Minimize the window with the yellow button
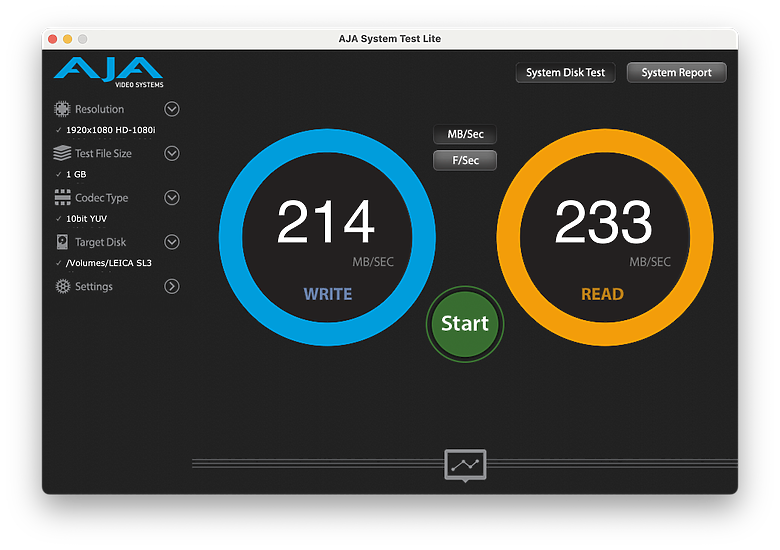 (68, 39)
